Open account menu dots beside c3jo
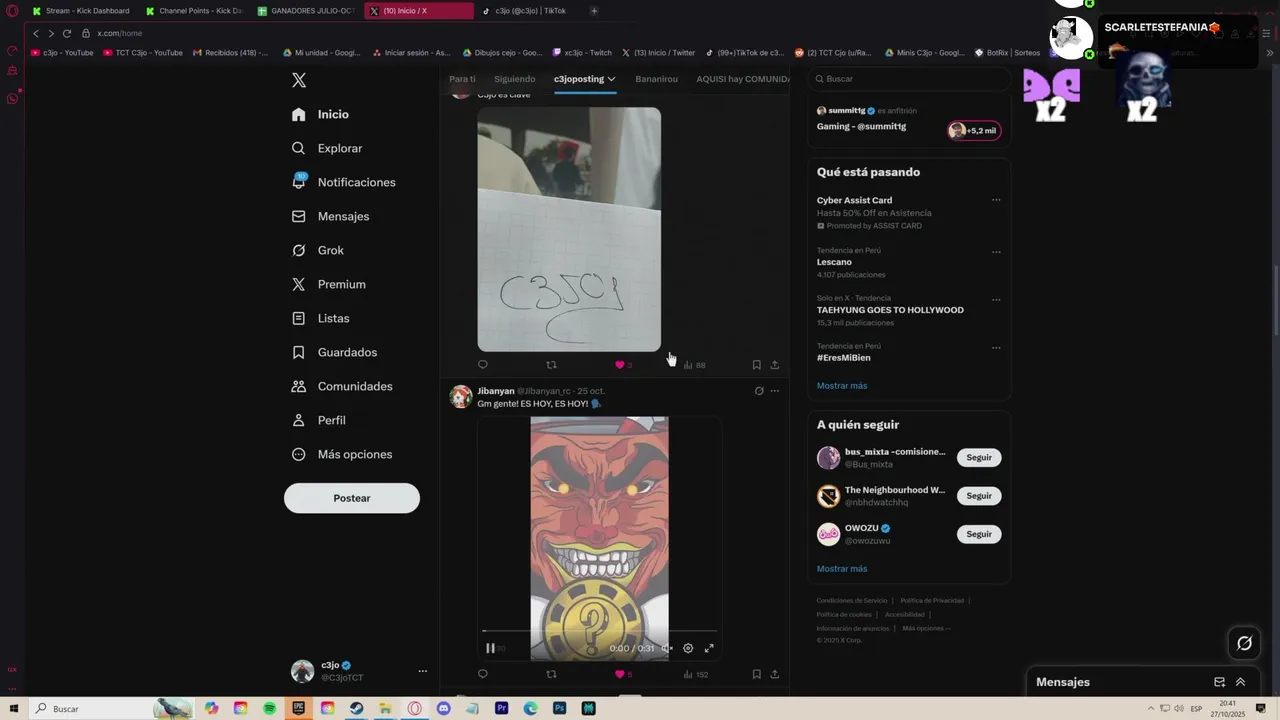Viewport: 1280px width, 720px height. pyautogui.click(x=422, y=671)
